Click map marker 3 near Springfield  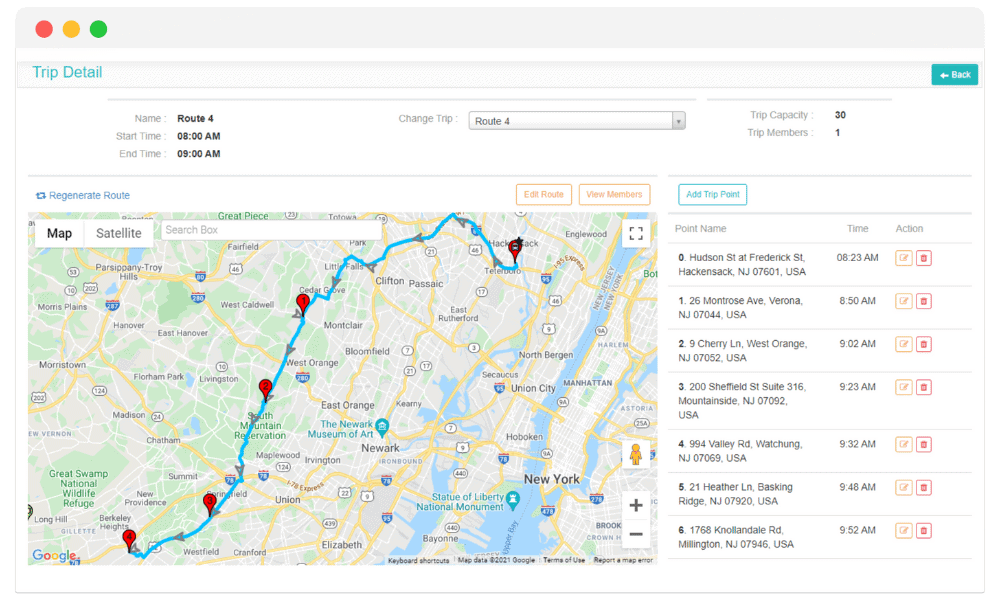209,503
